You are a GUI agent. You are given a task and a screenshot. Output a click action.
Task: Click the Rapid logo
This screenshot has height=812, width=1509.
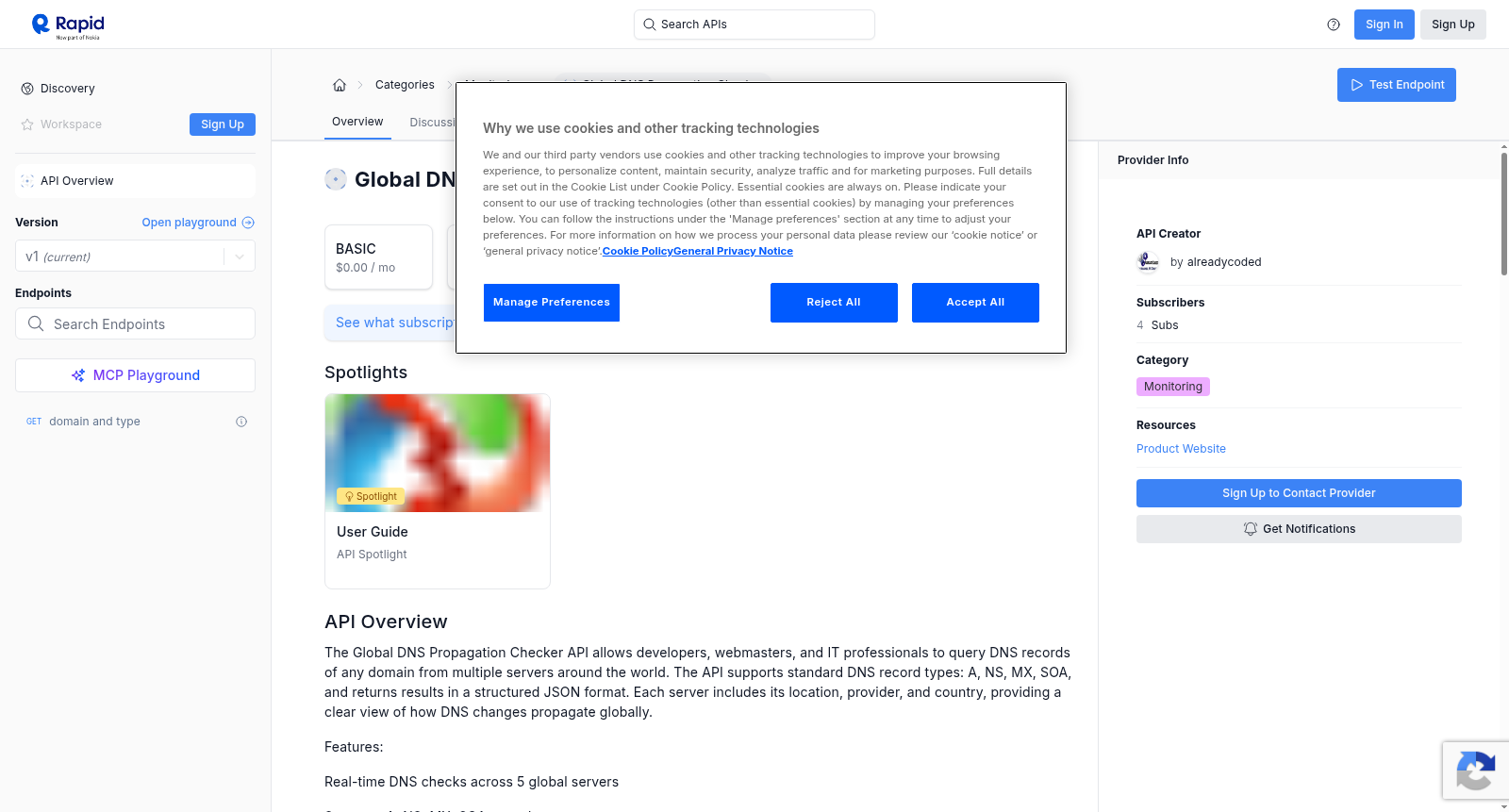pos(68,25)
